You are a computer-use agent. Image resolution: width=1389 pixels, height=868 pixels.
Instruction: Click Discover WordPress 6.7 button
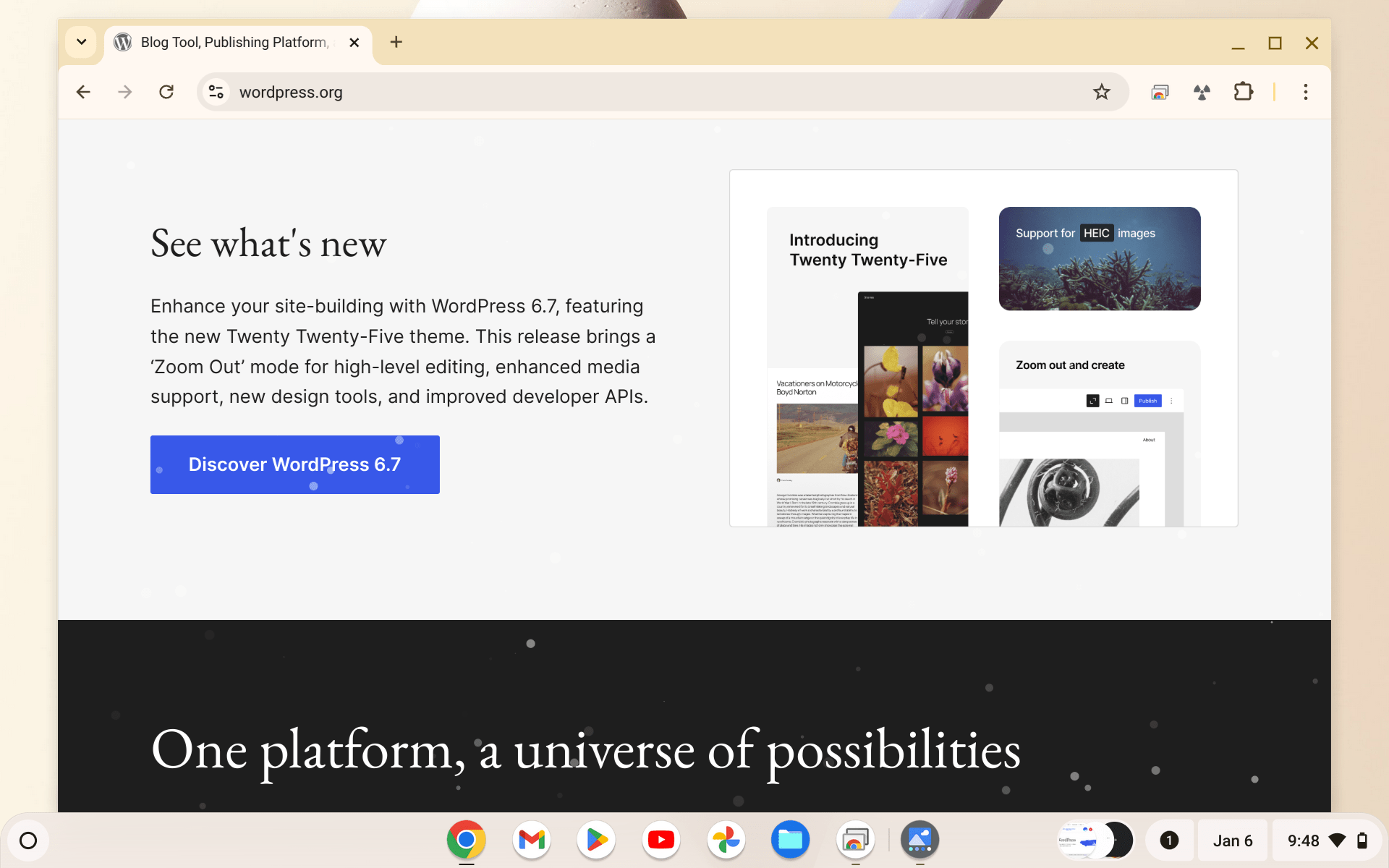pos(294,464)
